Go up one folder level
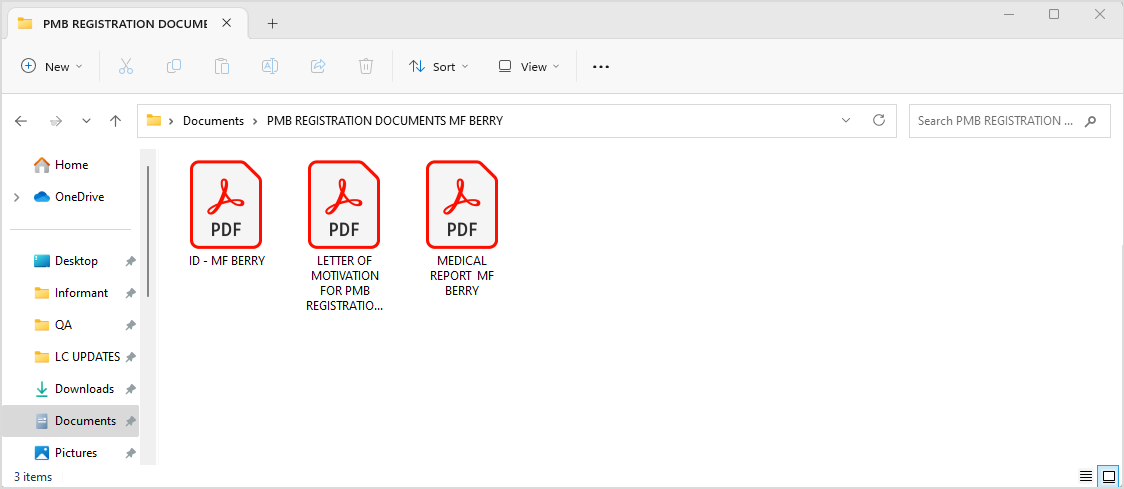 (x=115, y=121)
